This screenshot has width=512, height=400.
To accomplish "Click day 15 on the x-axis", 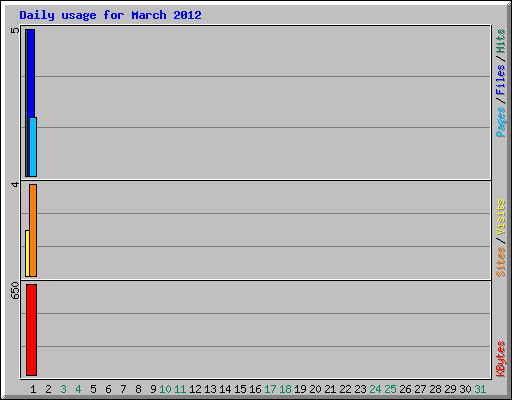I will pos(240,389).
